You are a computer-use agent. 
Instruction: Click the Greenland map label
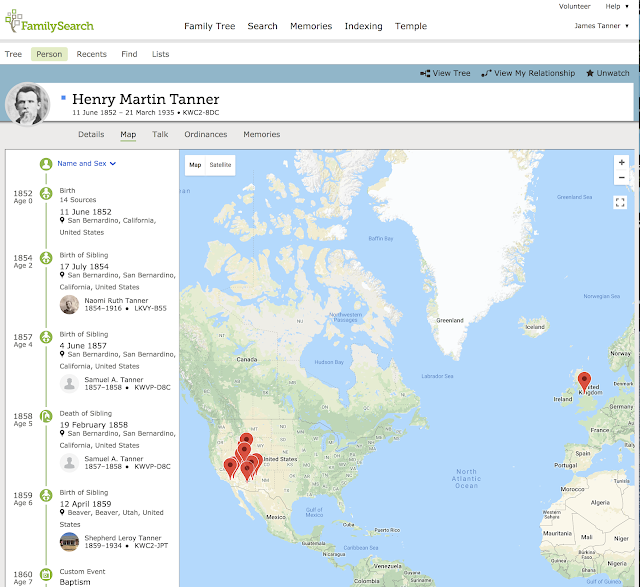coord(450,320)
